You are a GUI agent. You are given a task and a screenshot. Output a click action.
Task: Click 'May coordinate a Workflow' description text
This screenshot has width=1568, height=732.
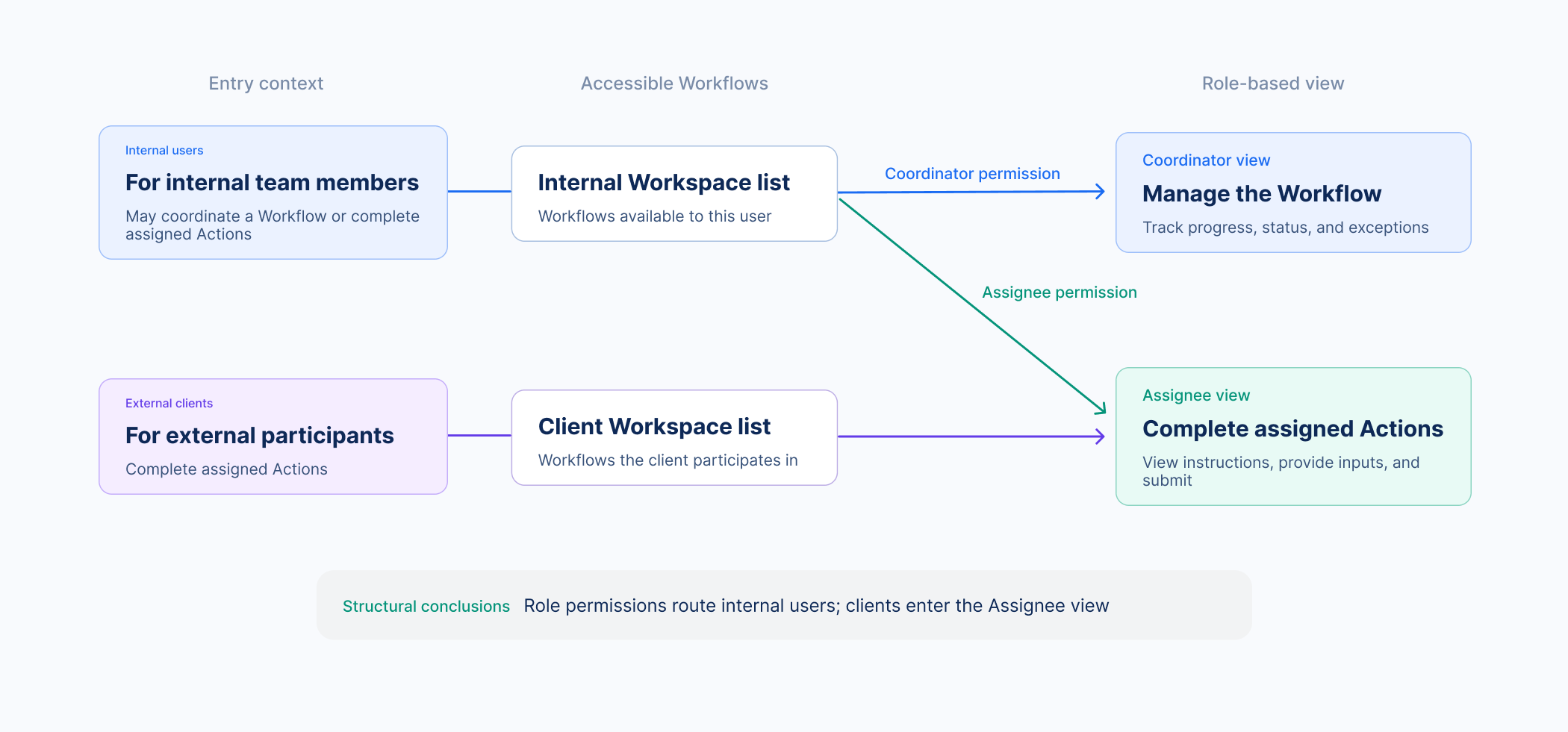(x=273, y=225)
